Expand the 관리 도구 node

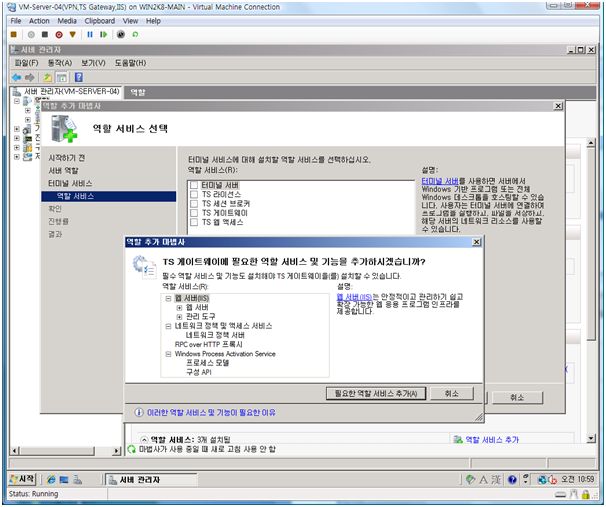tap(179, 317)
